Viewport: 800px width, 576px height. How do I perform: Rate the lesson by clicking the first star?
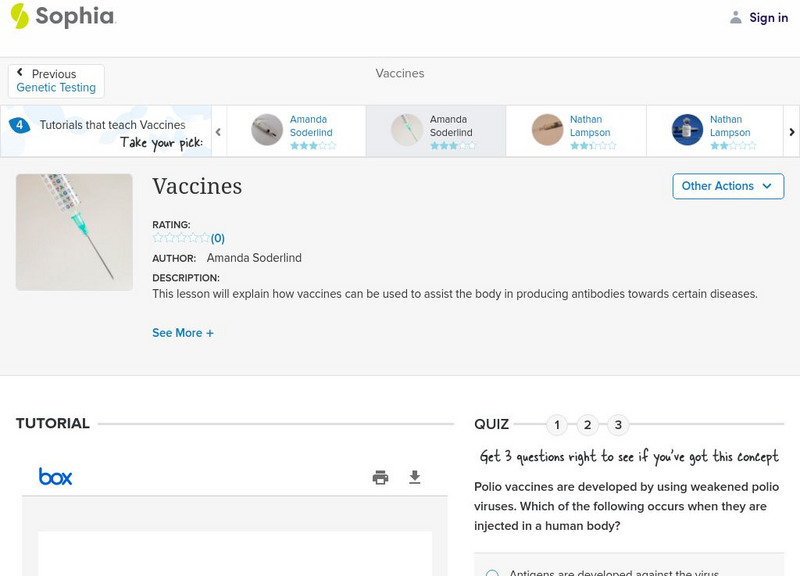pos(156,238)
